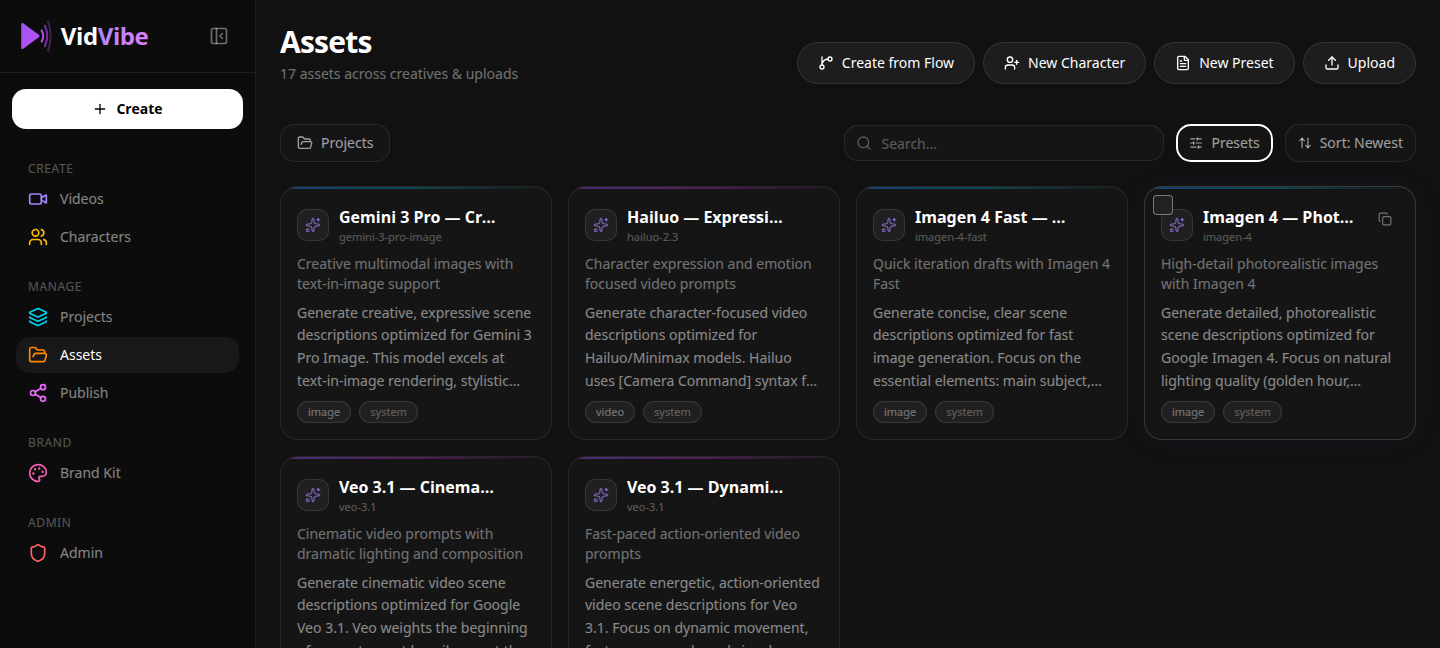Click the gemini-3-pro-image model label
This screenshot has width=1440, height=648.
[390, 237]
